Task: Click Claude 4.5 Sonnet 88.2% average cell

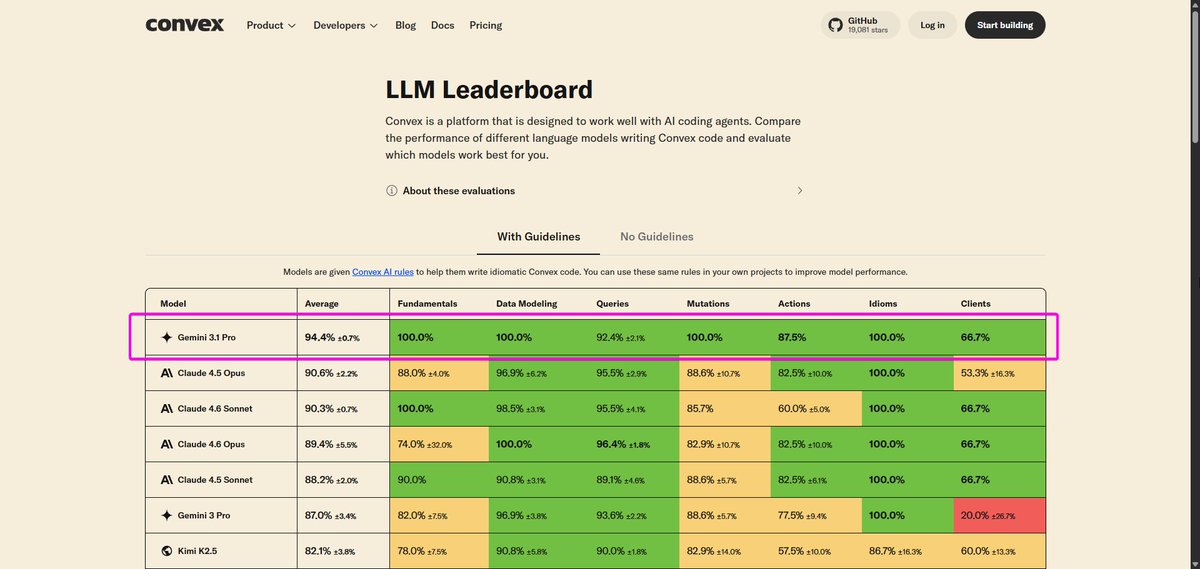Action: [x=343, y=480]
